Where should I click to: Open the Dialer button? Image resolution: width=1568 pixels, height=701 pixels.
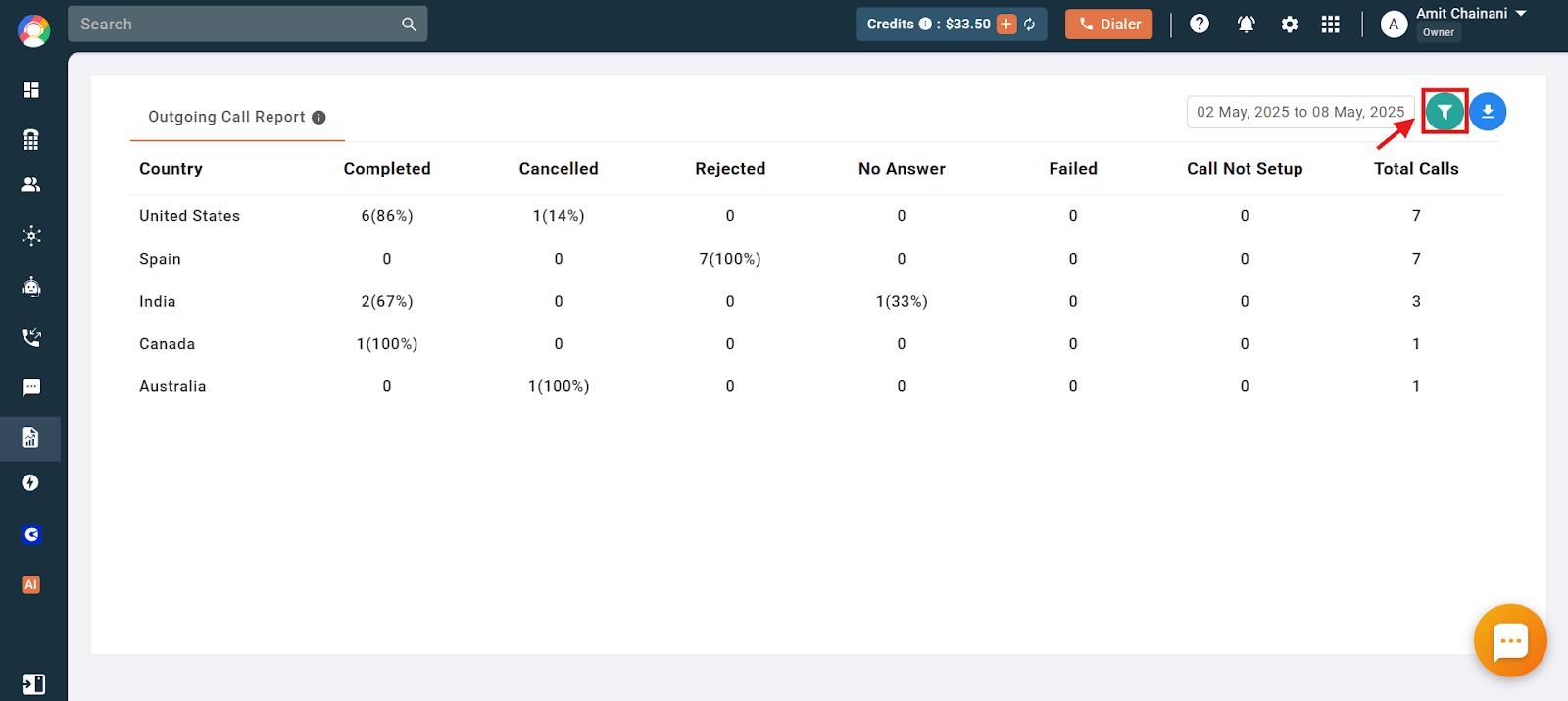(x=1109, y=25)
